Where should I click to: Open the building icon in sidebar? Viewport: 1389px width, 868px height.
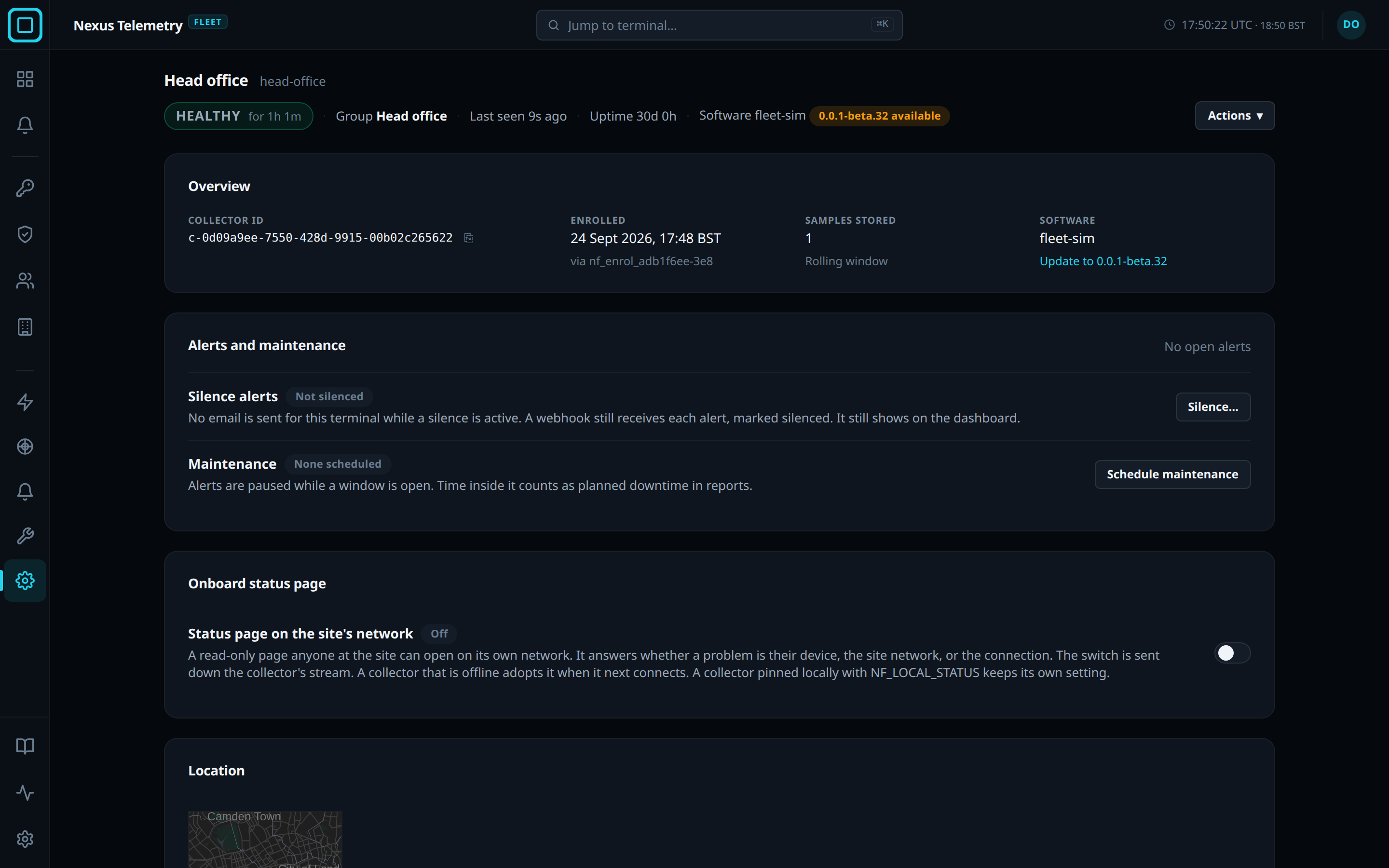(25, 327)
